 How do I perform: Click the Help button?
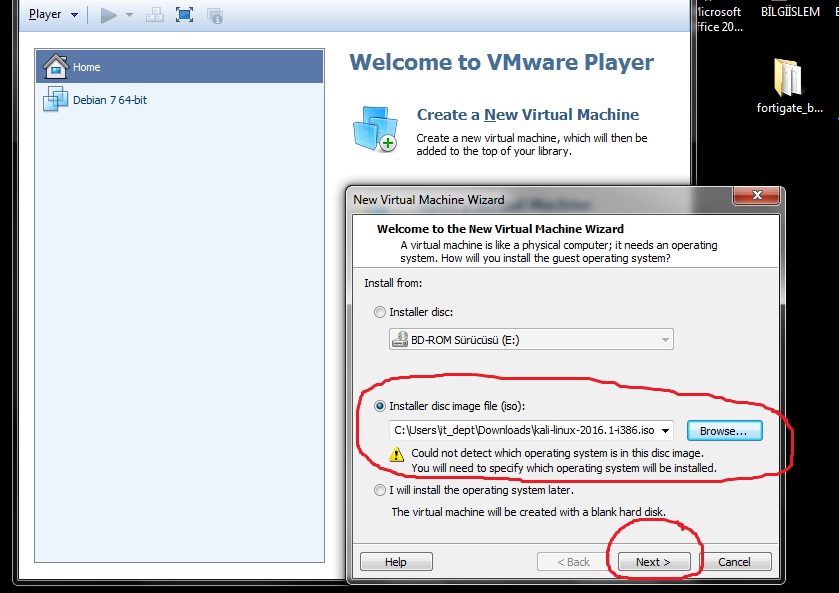396,562
